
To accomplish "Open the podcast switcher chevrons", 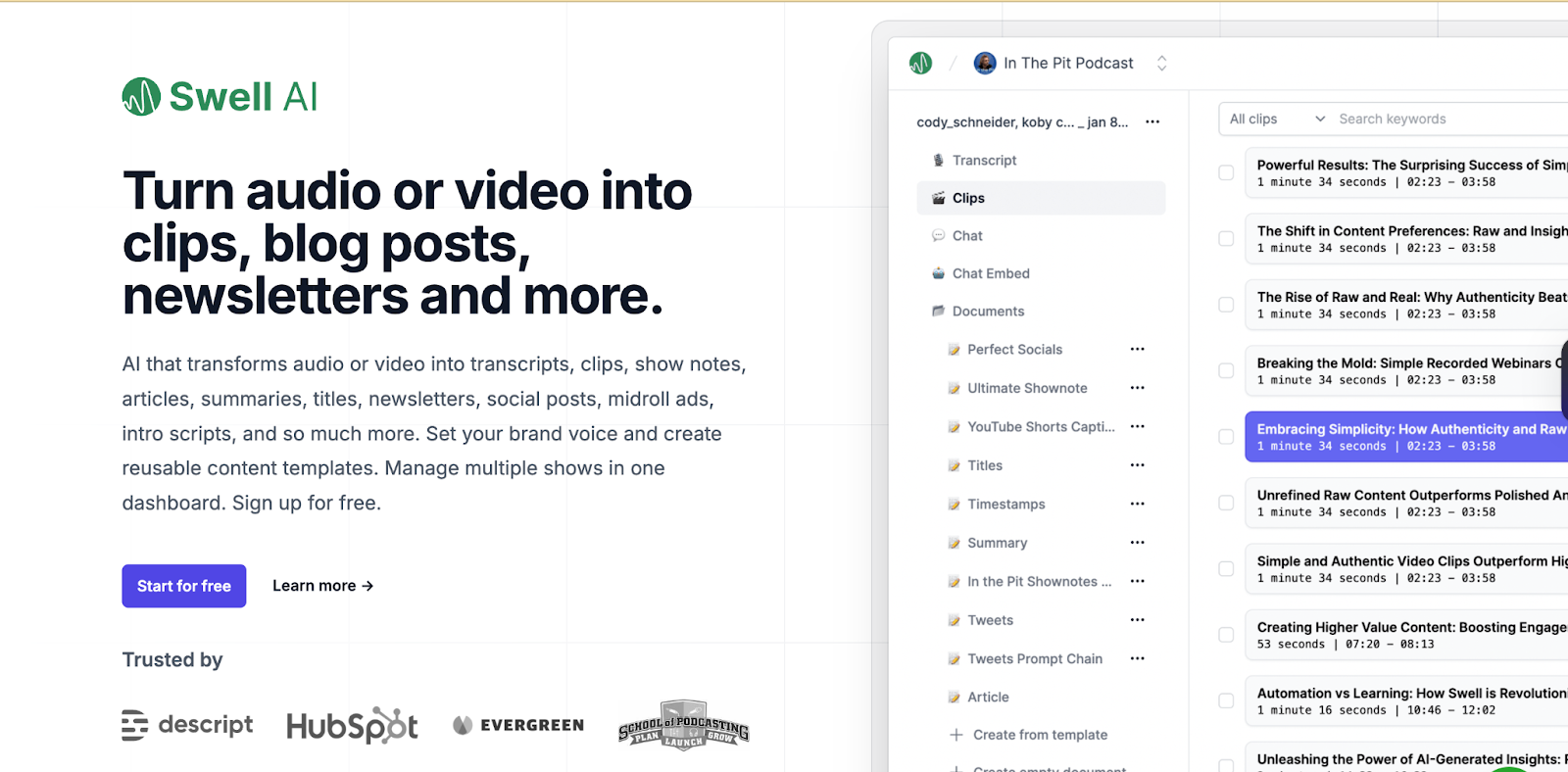I will click(1161, 63).
